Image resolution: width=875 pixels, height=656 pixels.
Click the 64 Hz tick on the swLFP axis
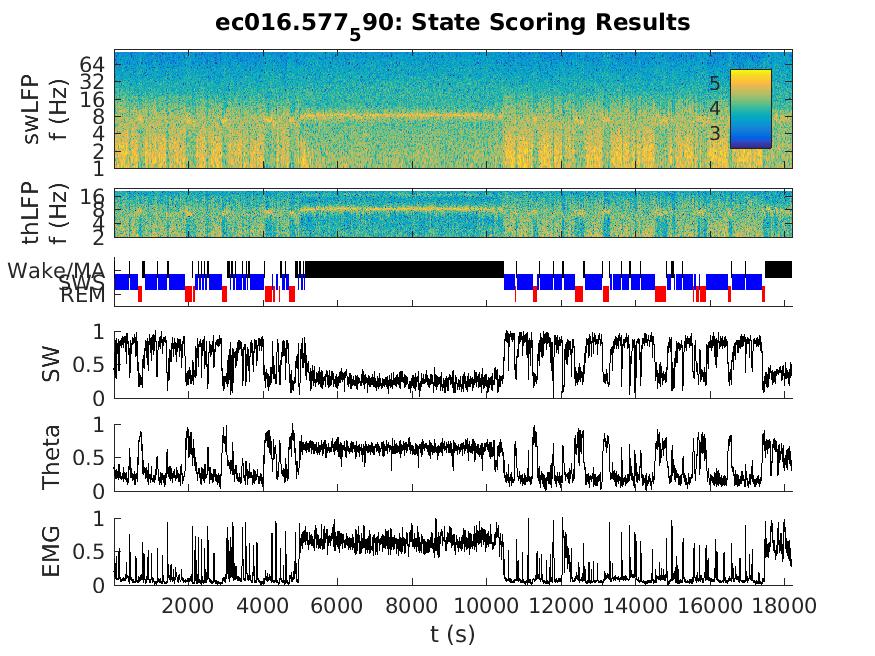(94, 63)
